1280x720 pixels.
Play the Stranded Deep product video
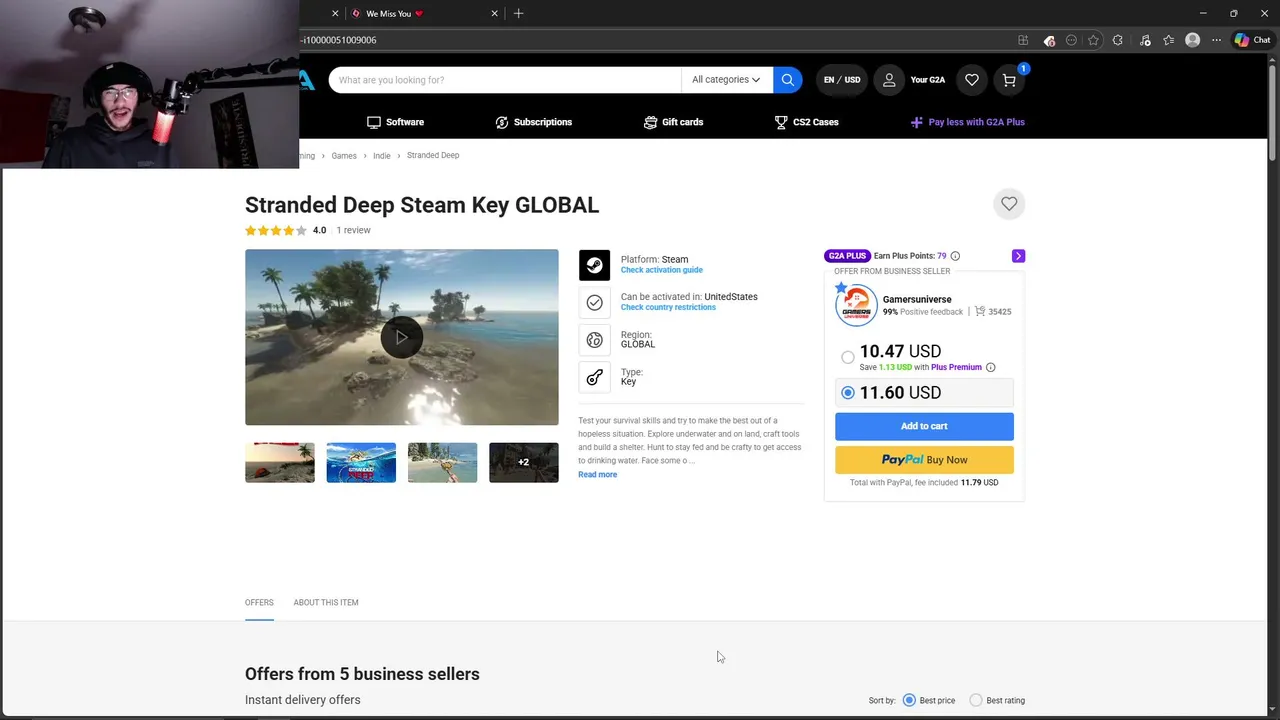(x=401, y=337)
